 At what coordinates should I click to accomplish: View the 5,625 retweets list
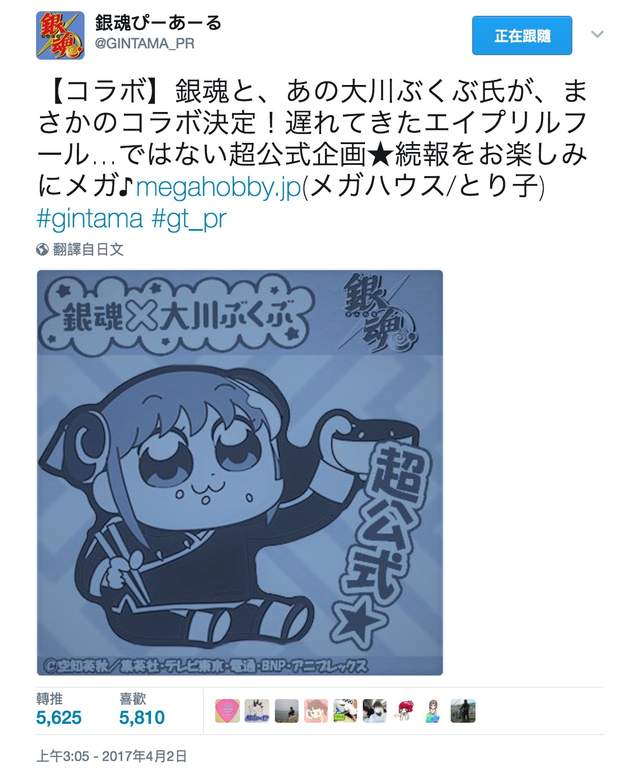[x=58, y=710]
